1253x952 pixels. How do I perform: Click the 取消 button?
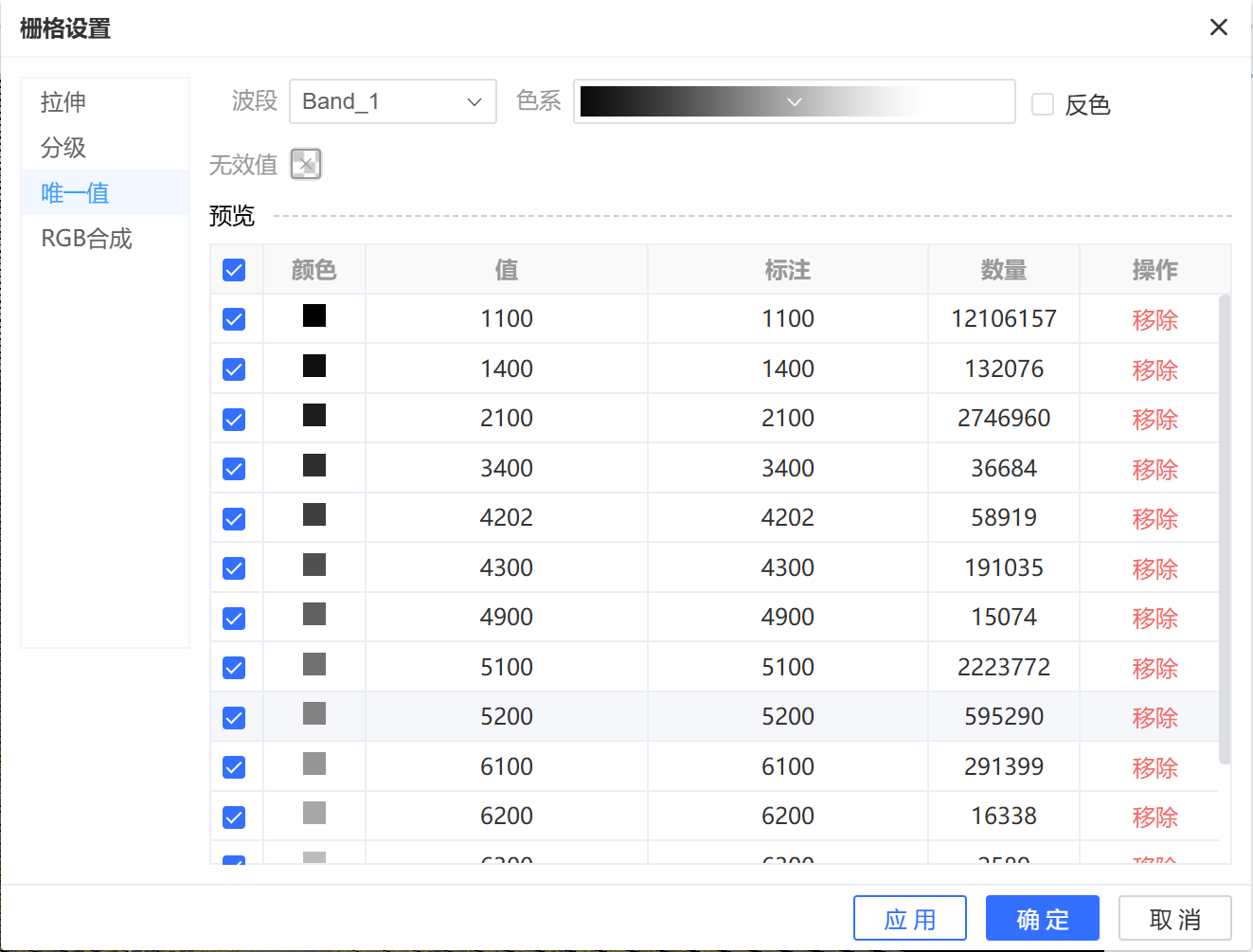tap(1174, 919)
